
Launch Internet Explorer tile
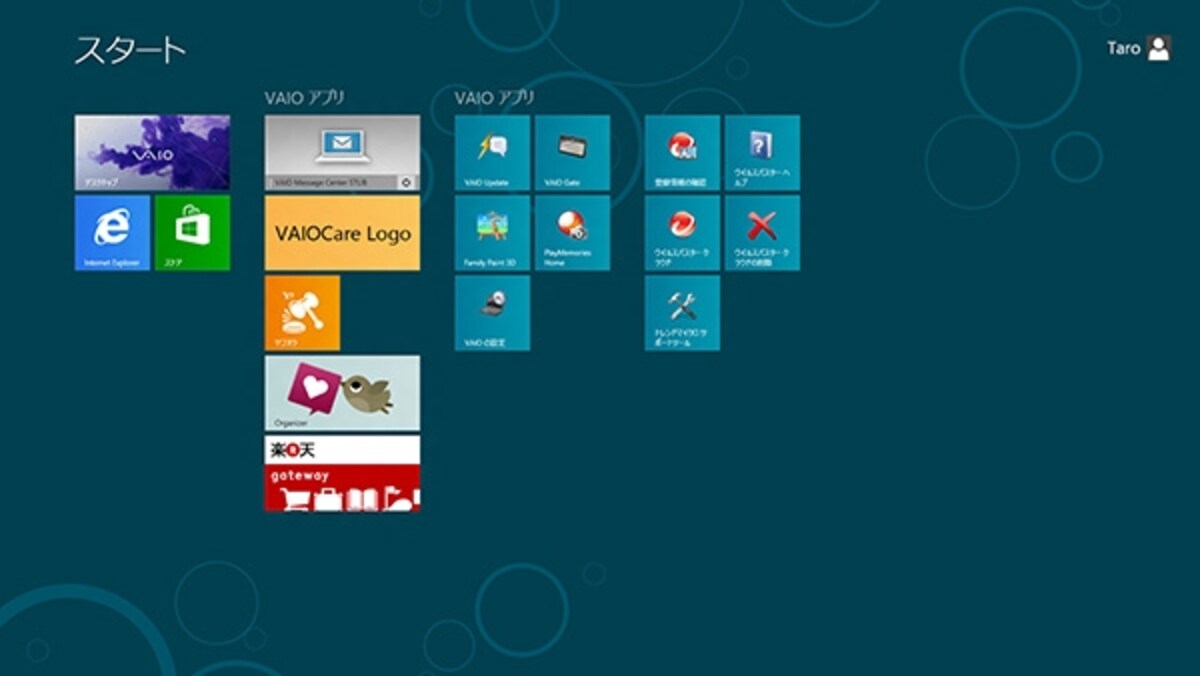112,233
